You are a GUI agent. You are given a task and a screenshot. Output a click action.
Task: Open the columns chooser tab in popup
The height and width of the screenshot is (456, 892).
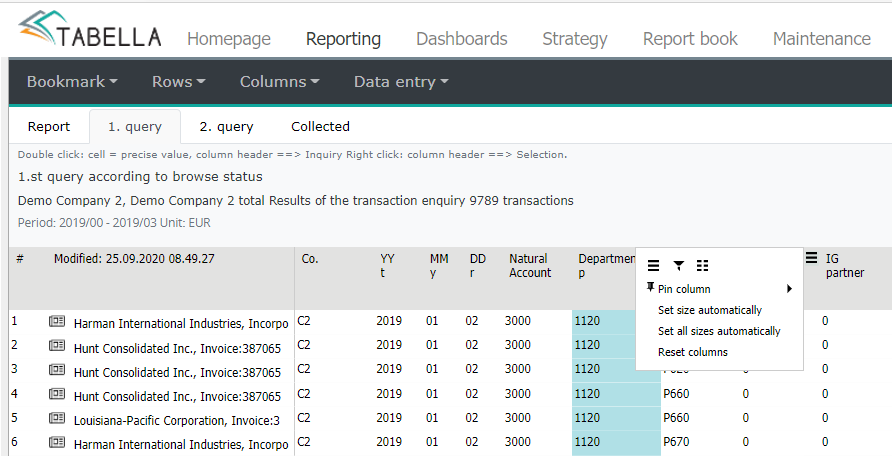click(703, 266)
